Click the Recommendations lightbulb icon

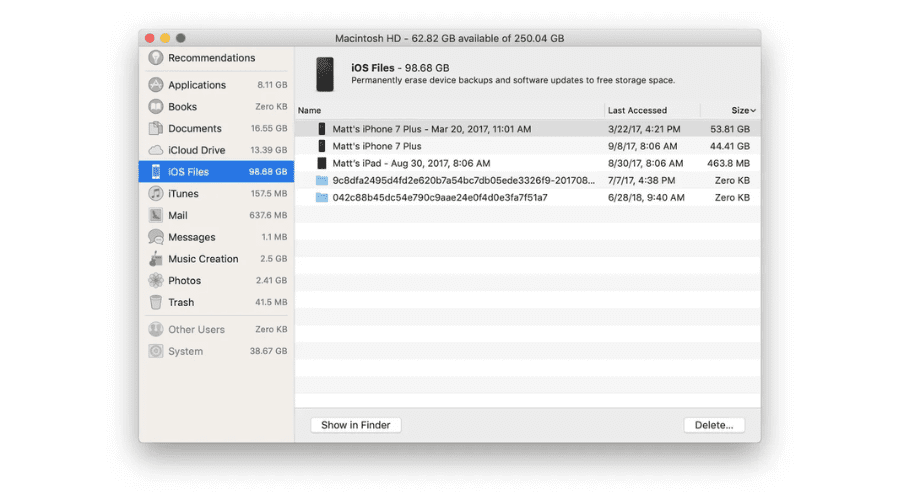pyautogui.click(x=156, y=57)
